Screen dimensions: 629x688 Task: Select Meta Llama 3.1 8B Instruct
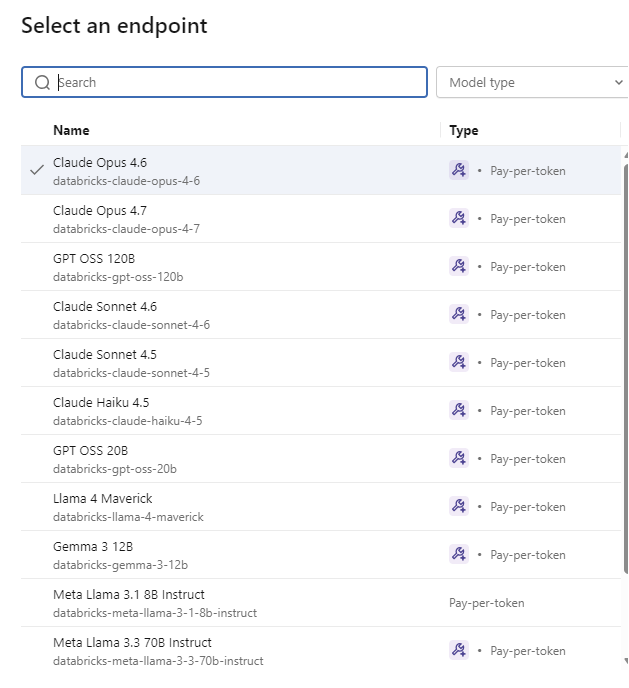point(321,602)
